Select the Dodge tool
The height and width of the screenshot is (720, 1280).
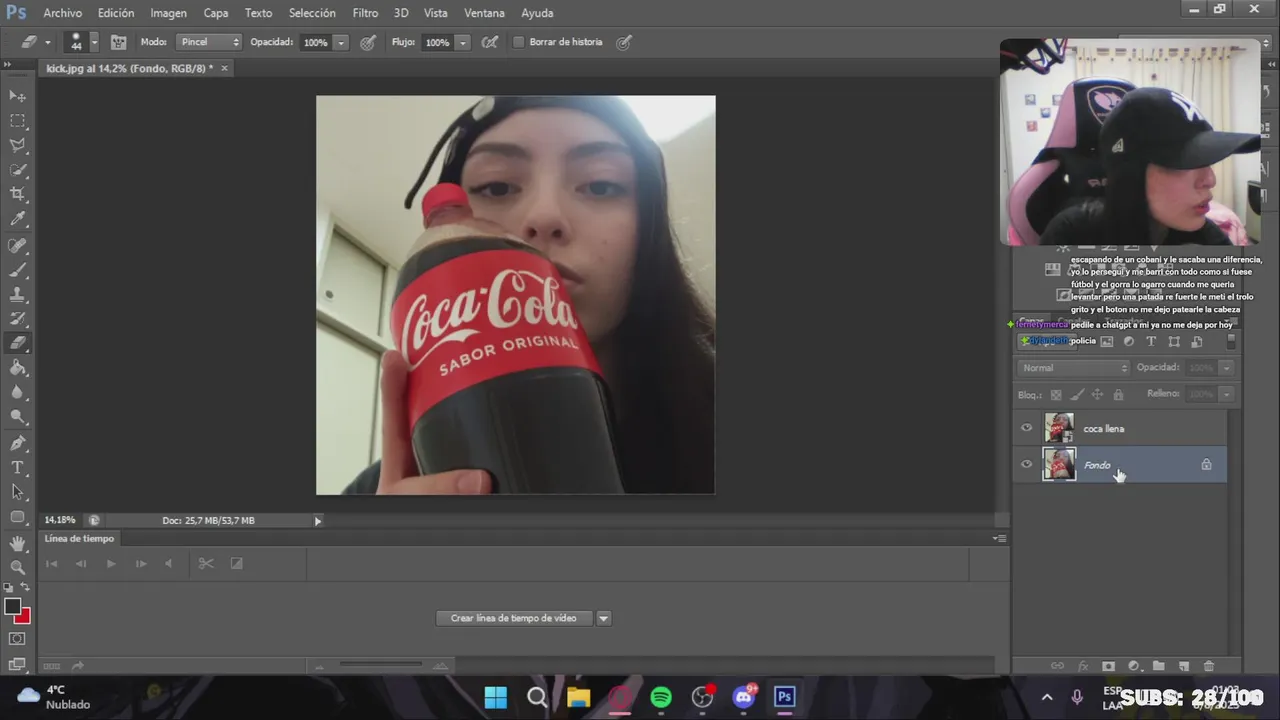(x=18, y=417)
